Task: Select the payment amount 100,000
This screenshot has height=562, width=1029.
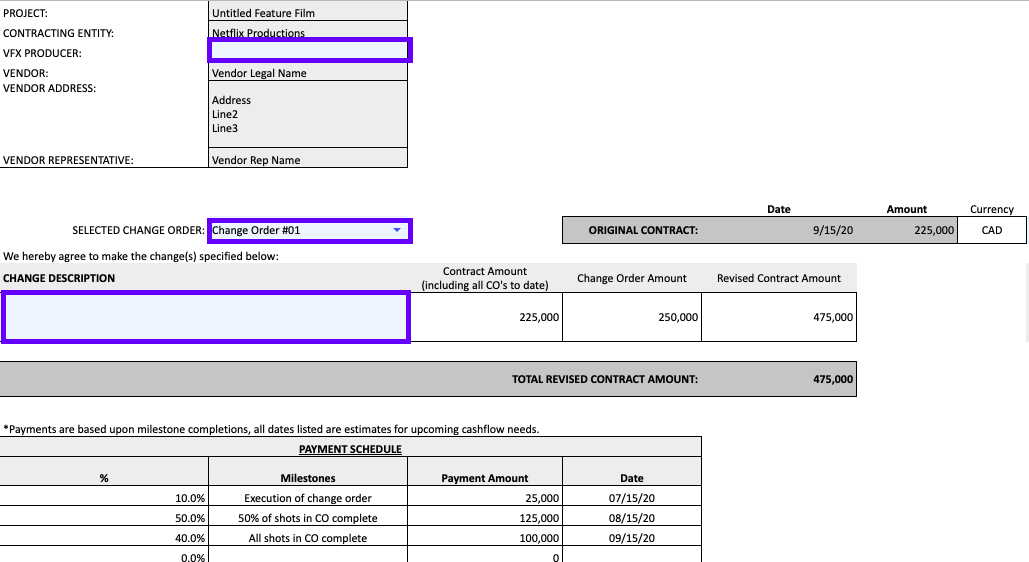Action: [x=485, y=538]
